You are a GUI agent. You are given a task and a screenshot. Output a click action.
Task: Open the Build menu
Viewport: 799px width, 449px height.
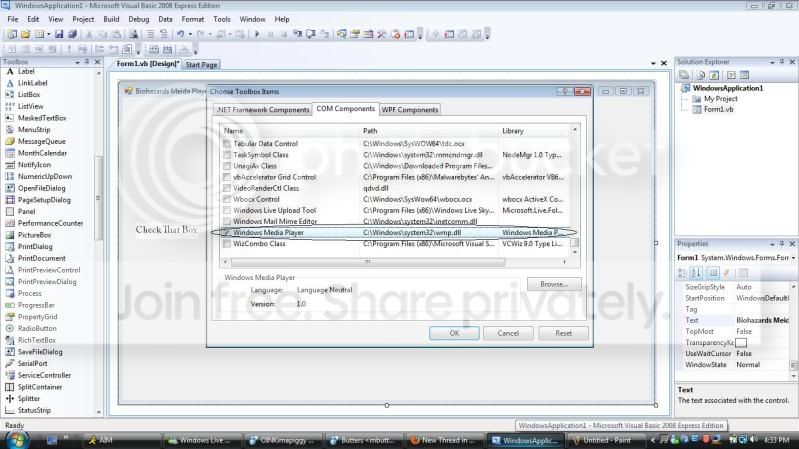click(x=111, y=19)
